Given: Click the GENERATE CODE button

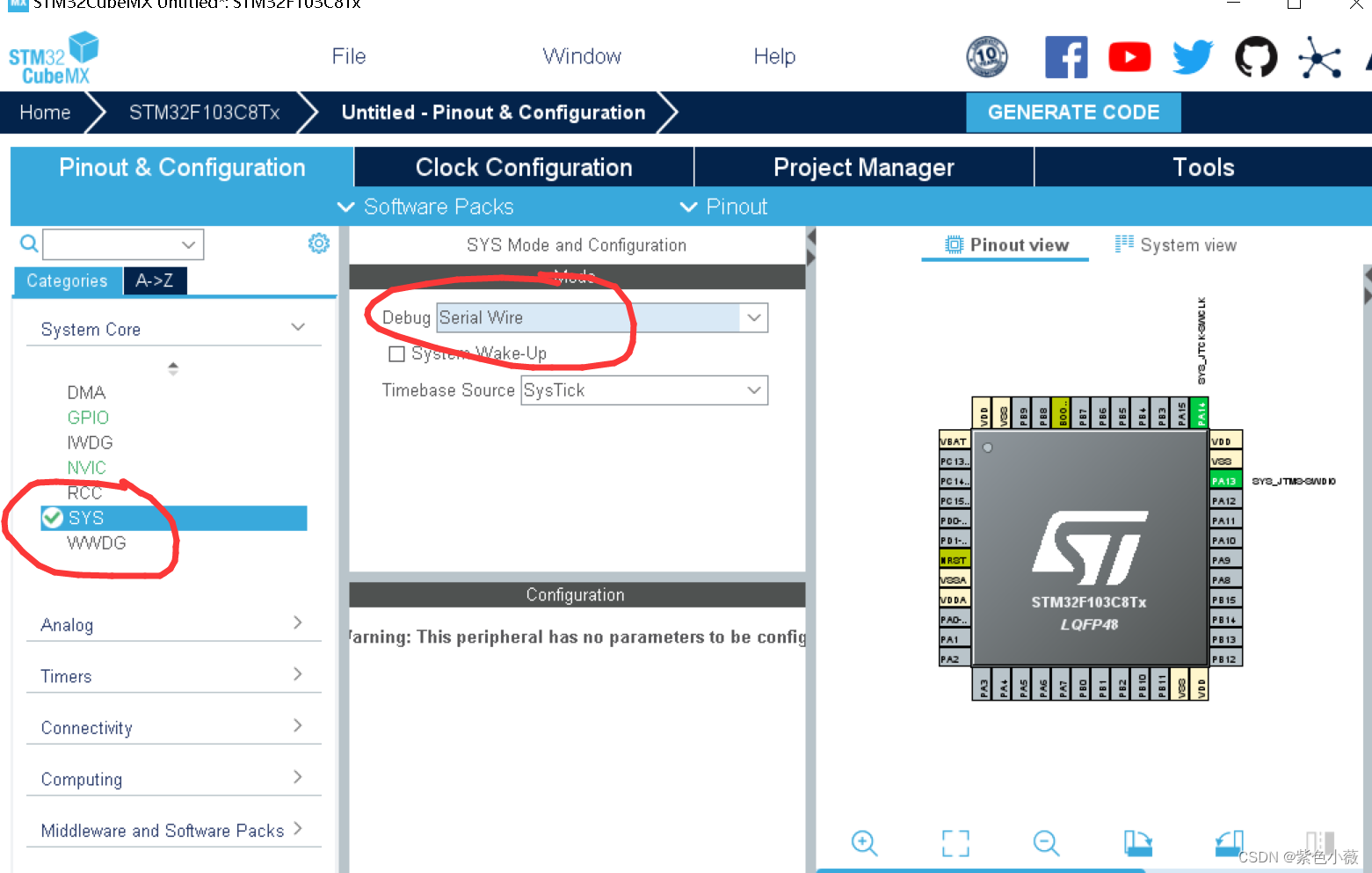Looking at the screenshot, I should pos(1073,113).
